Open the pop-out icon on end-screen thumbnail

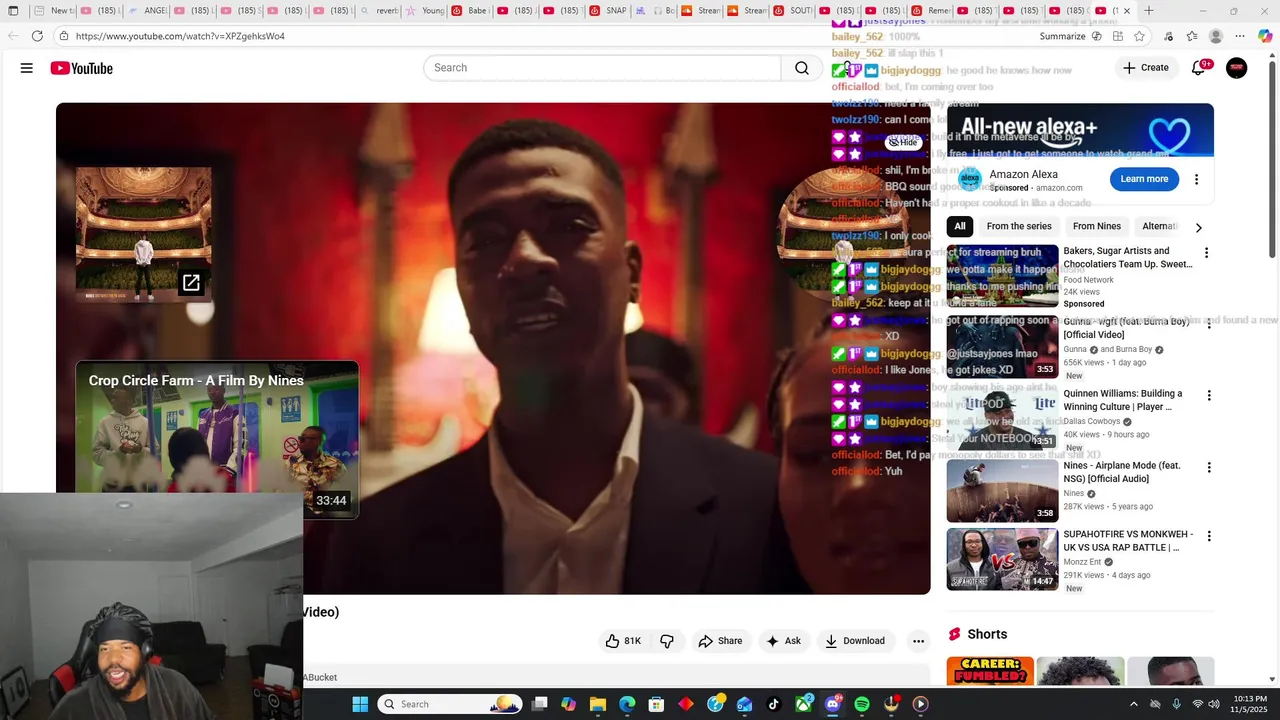pyautogui.click(x=191, y=283)
